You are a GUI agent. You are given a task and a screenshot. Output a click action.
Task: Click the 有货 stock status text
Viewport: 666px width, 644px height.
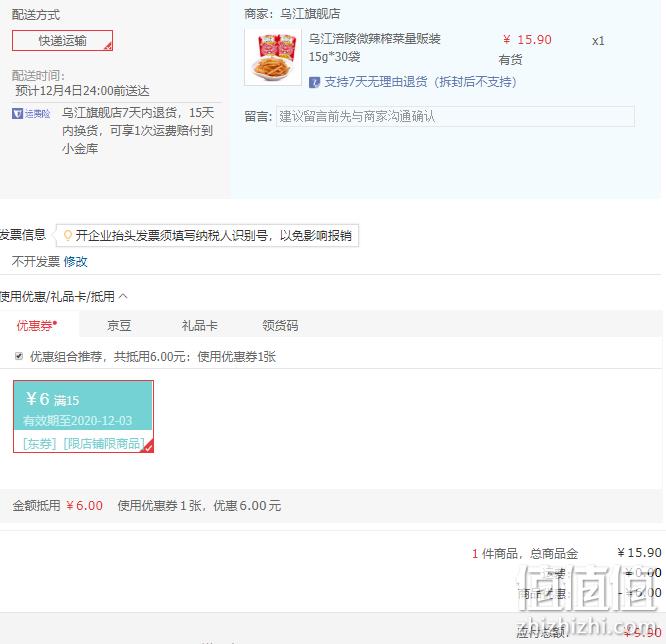point(511,60)
